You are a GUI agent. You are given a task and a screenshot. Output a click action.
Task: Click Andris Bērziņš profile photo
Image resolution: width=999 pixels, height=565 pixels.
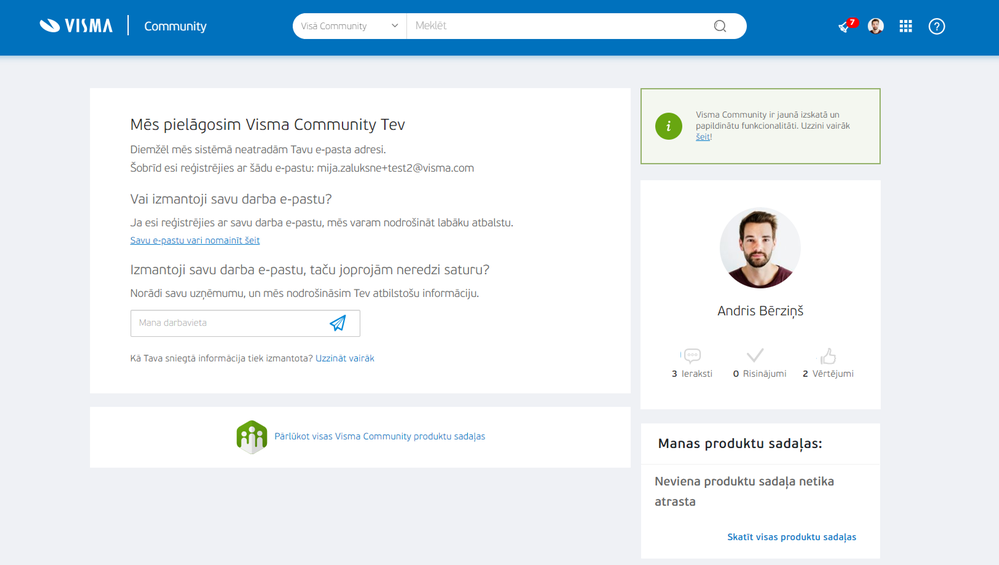pos(760,248)
